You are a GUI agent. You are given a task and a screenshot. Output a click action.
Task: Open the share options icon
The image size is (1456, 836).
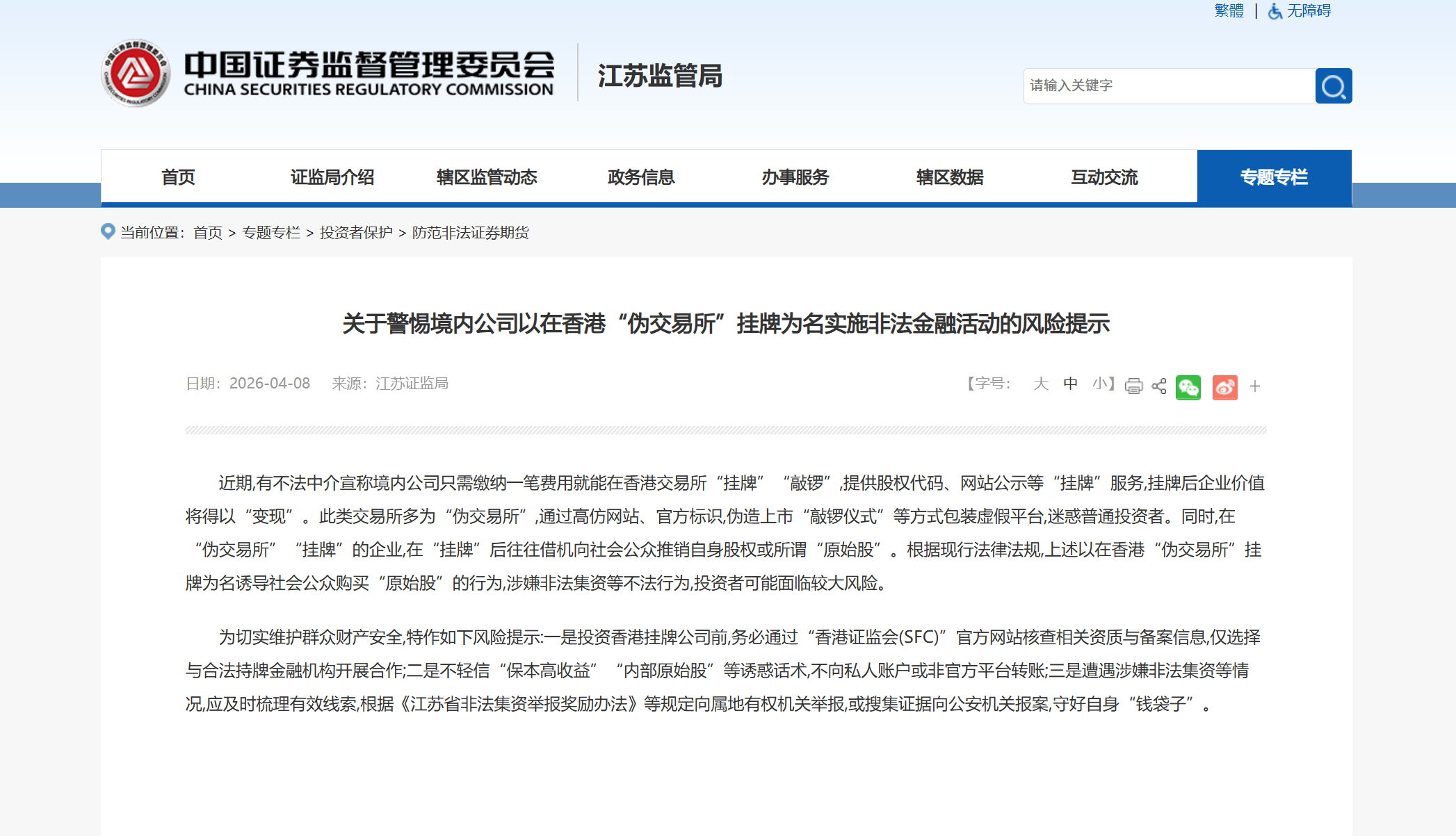coord(1158,387)
